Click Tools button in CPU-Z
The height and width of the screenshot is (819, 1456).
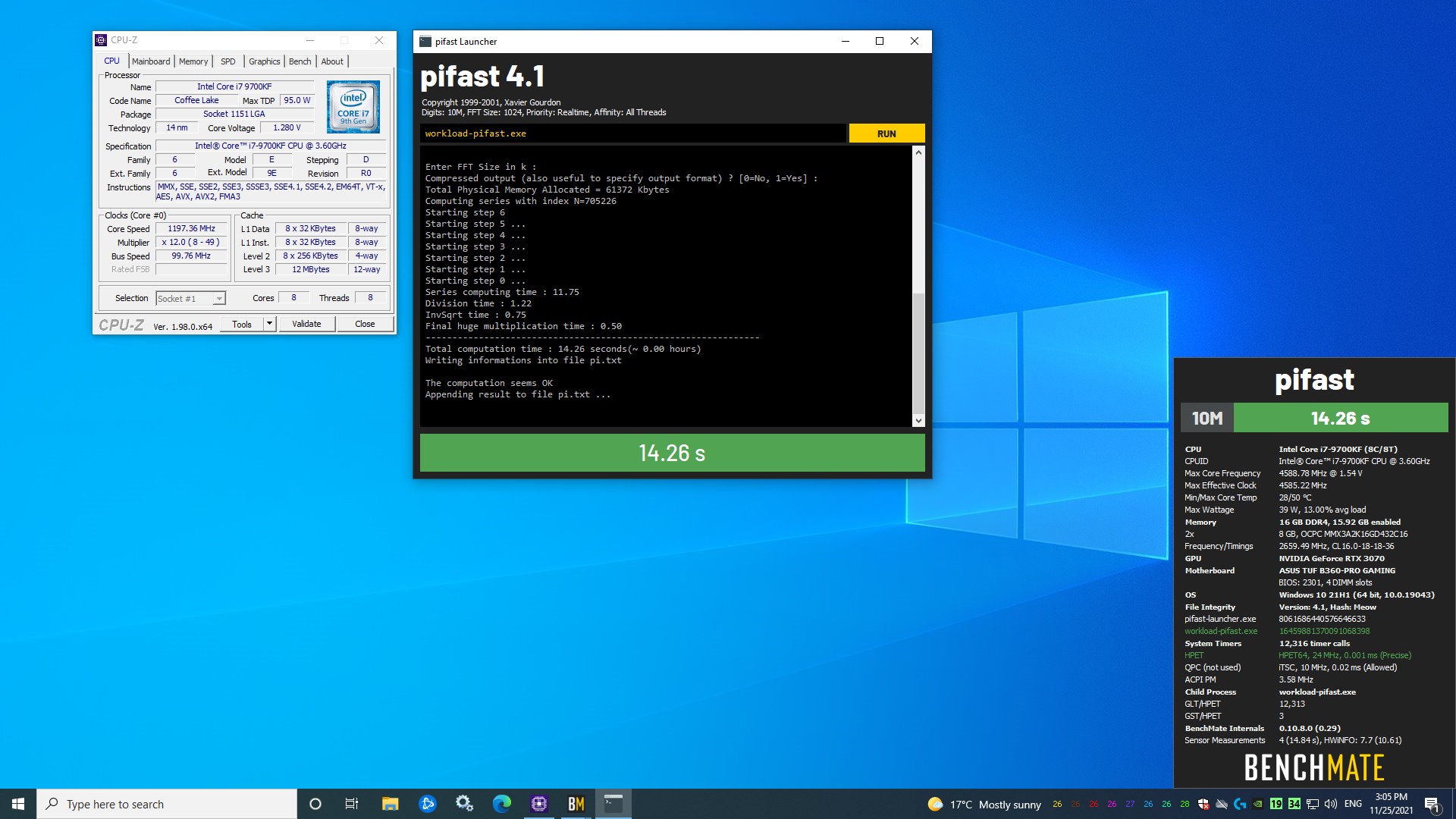pyautogui.click(x=242, y=324)
